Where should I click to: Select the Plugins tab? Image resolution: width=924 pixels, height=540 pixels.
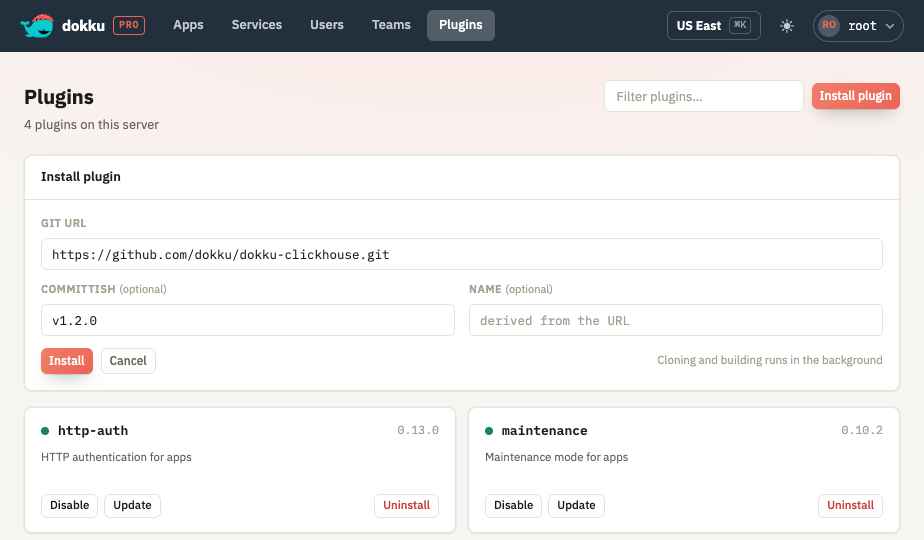[461, 25]
